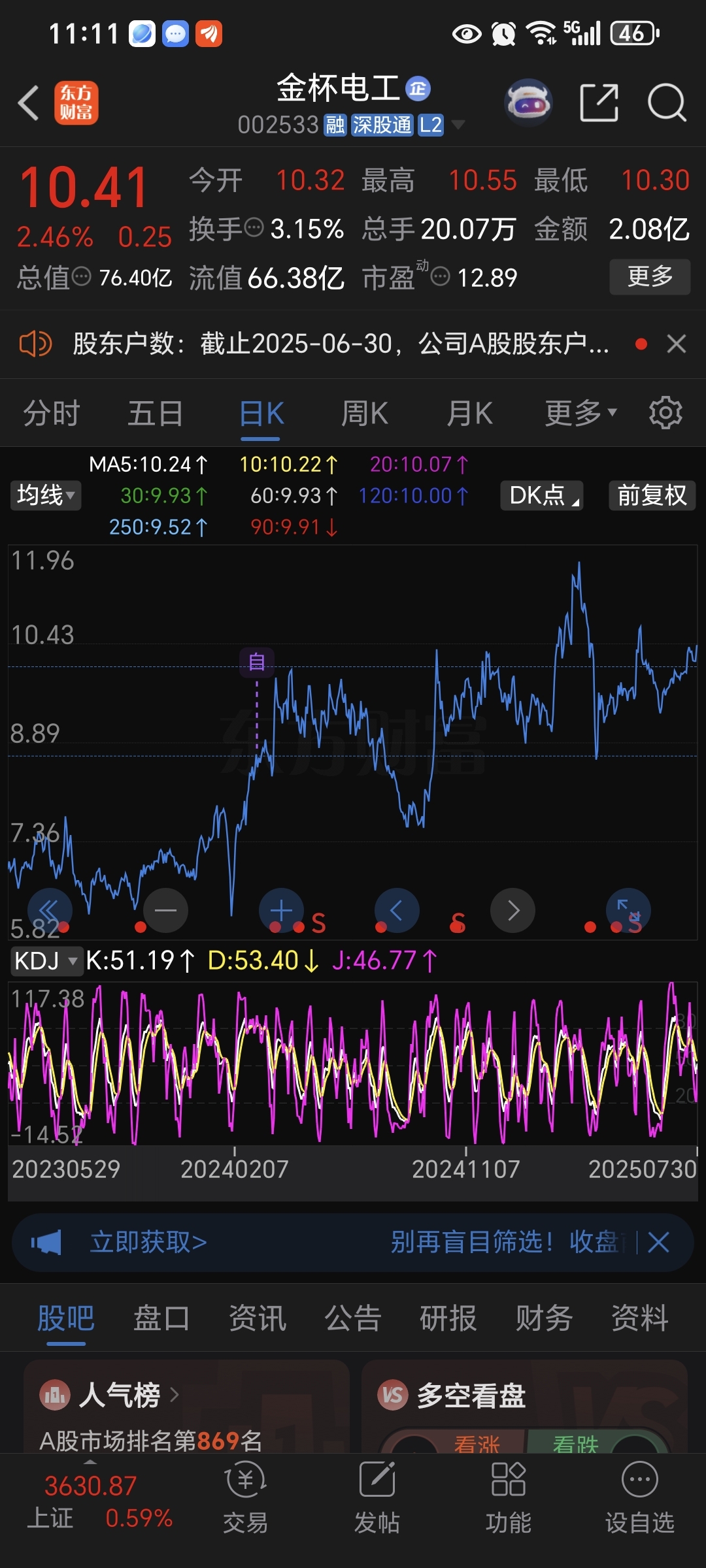Open the 上证 index ticker
706x1568 pixels.
(x=99, y=1503)
